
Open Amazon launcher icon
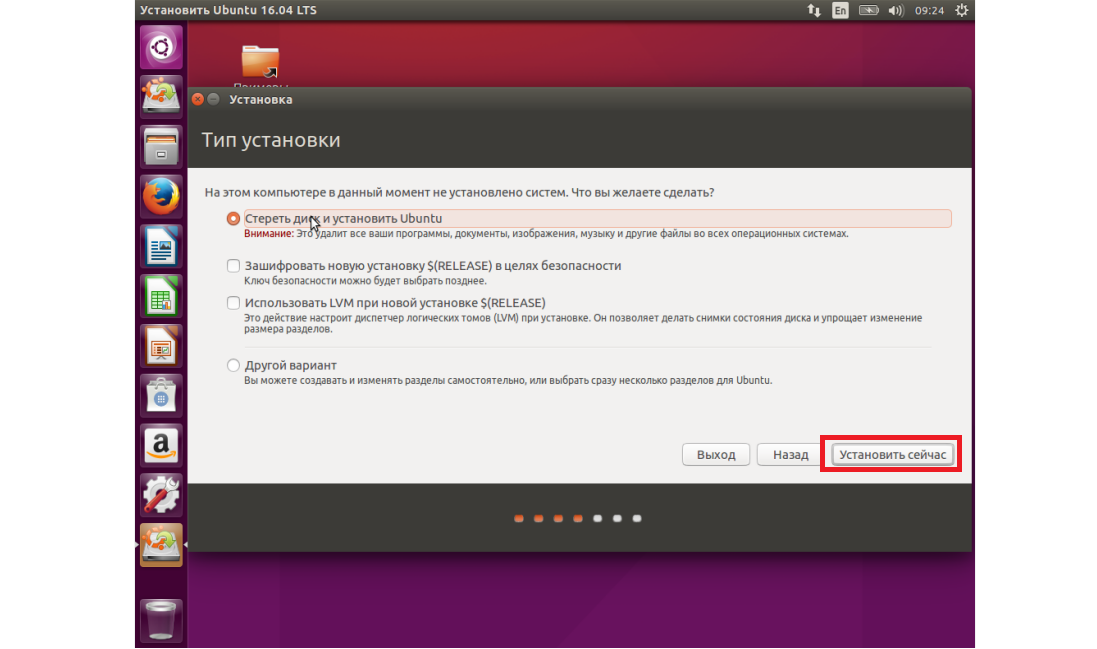[x=161, y=445]
